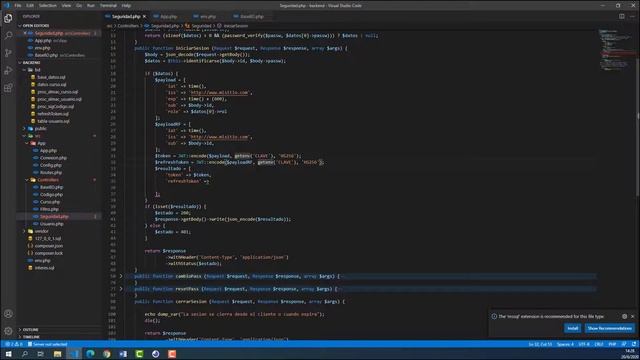640x360 pixels.
Task: Open the Extensions view in activity bar
Action: [x=8, y=88]
